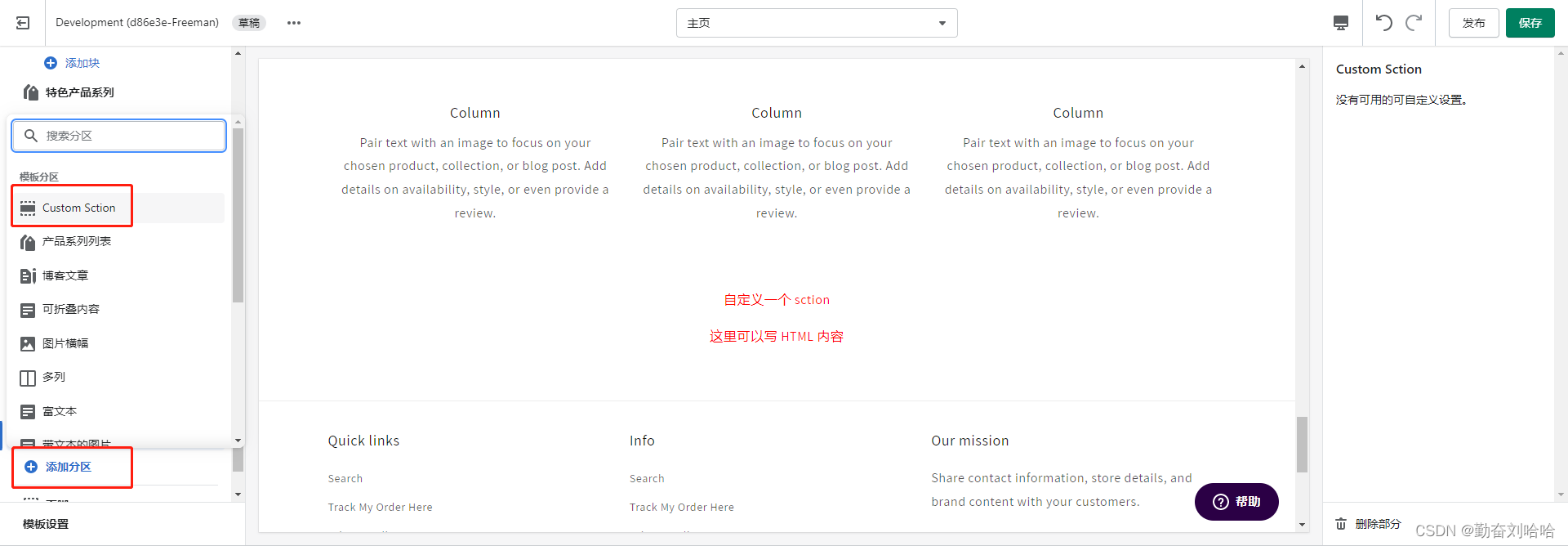The width and height of the screenshot is (1568, 546).
Task: Redo the last change
Action: (1414, 22)
